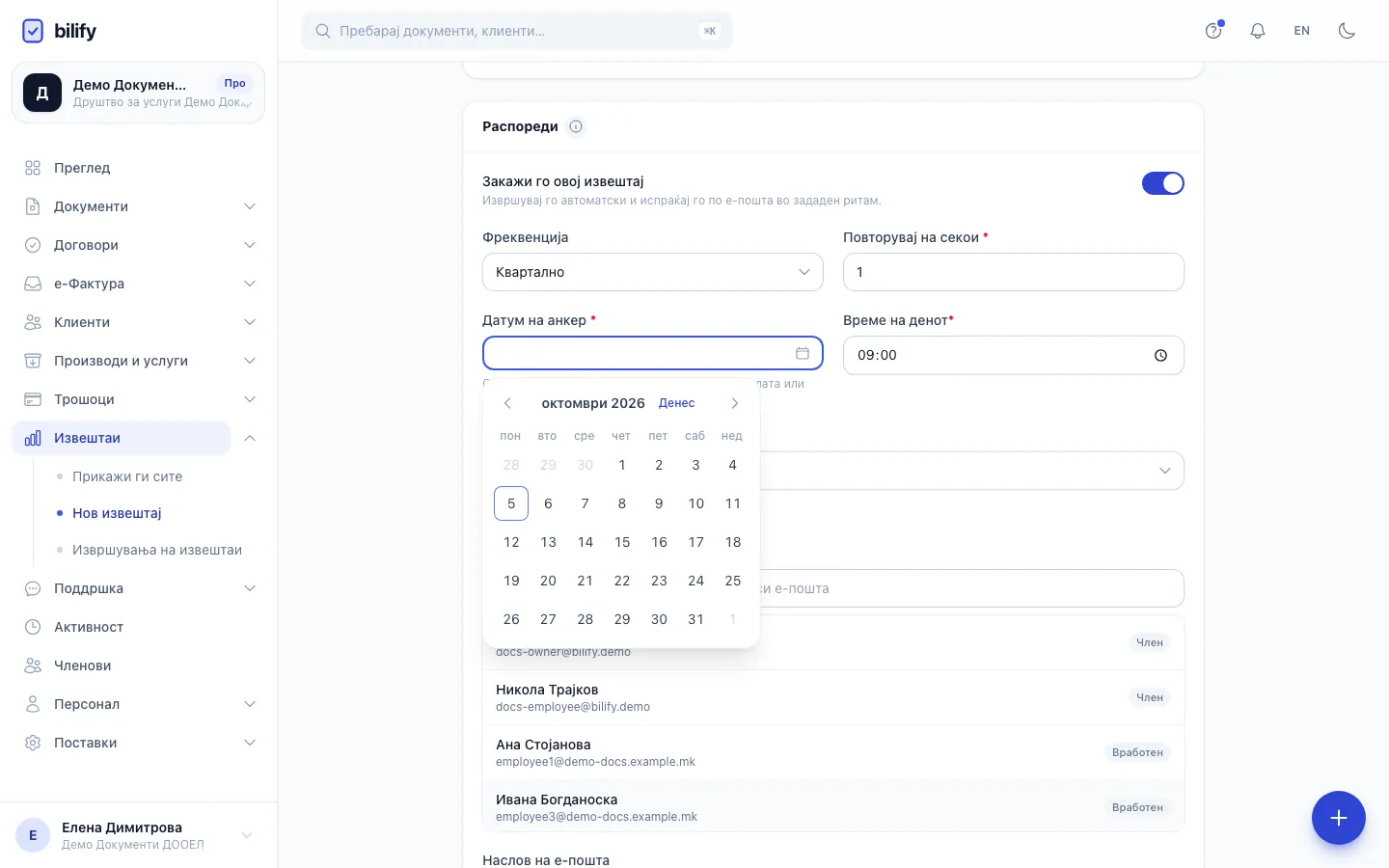This screenshot has width=1389, height=868.
Task: Open Прикажи ги сите submenu item
Action: click(x=127, y=476)
